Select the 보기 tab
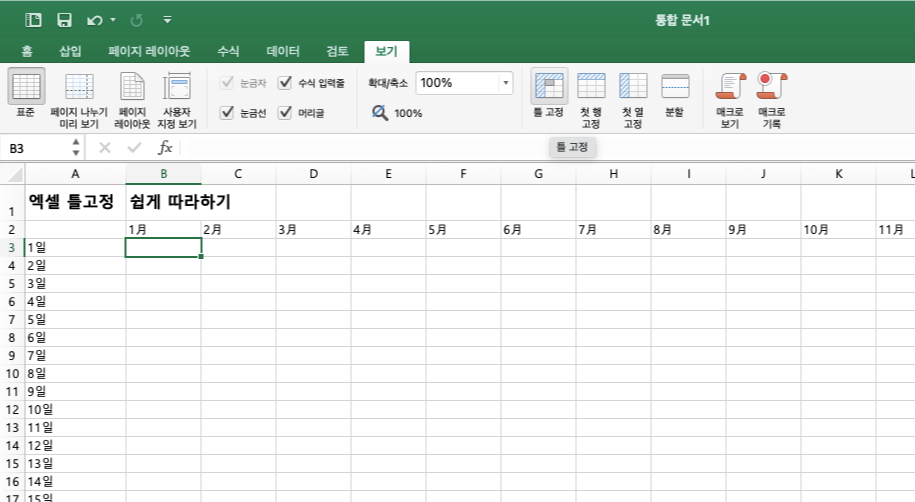Viewport: 915px width, 502px height. click(x=386, y=51)
